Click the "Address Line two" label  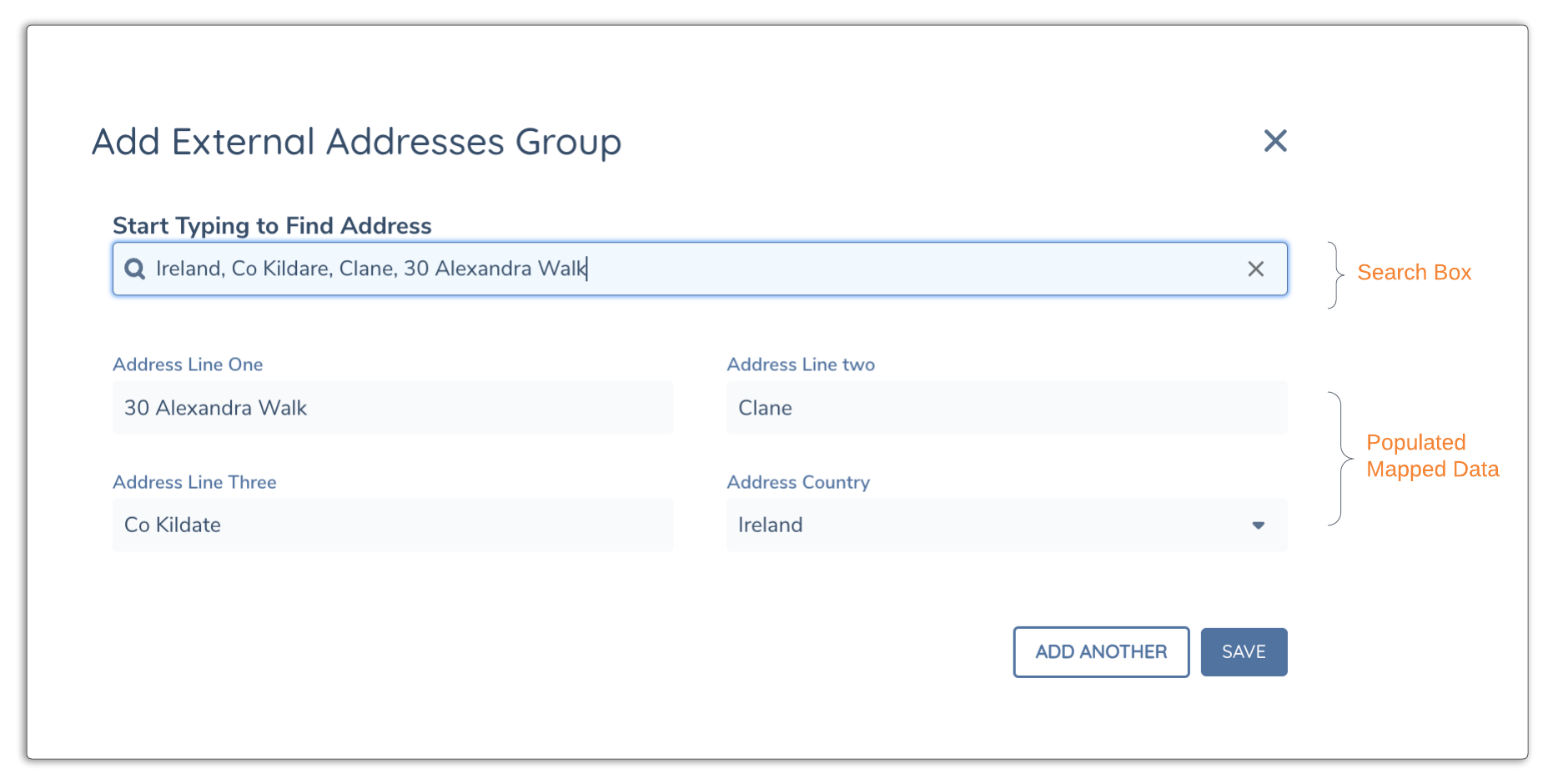pyautogui.click(x=800, y=364)
